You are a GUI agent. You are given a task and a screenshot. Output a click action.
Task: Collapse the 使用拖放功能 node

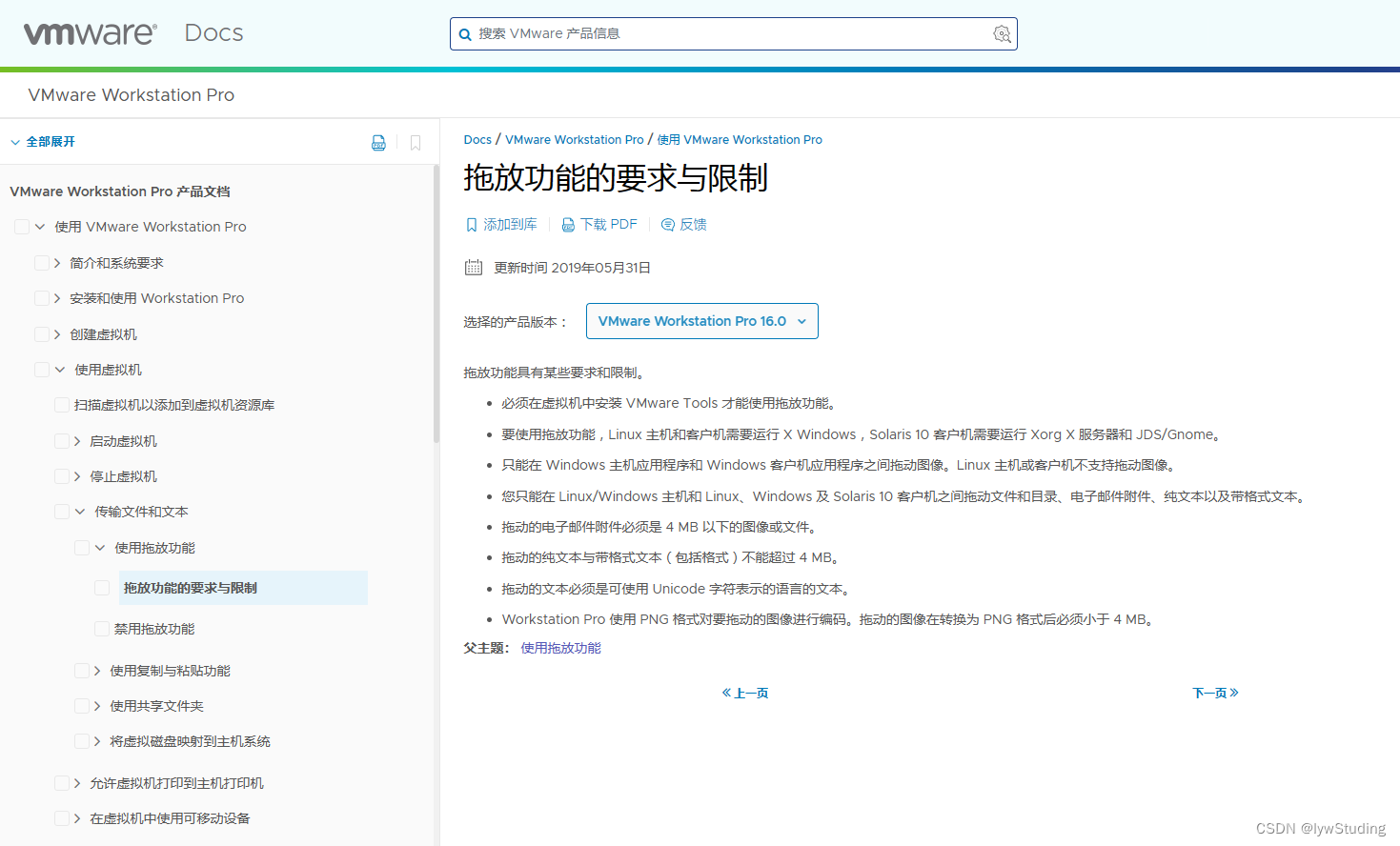(x=100, y=548)
